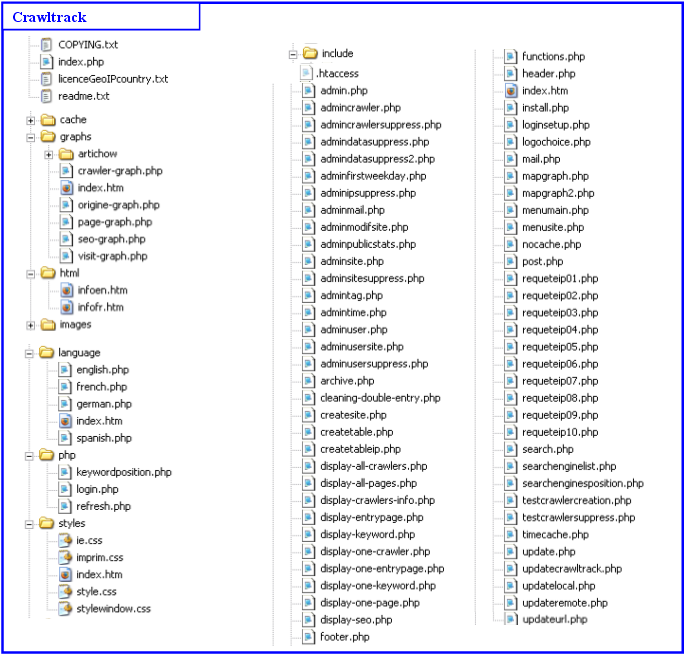Select cleaning-double-entry.php file
Image resolution: width=685 pixels, height=656 pixels.
[x=380, y=398]
